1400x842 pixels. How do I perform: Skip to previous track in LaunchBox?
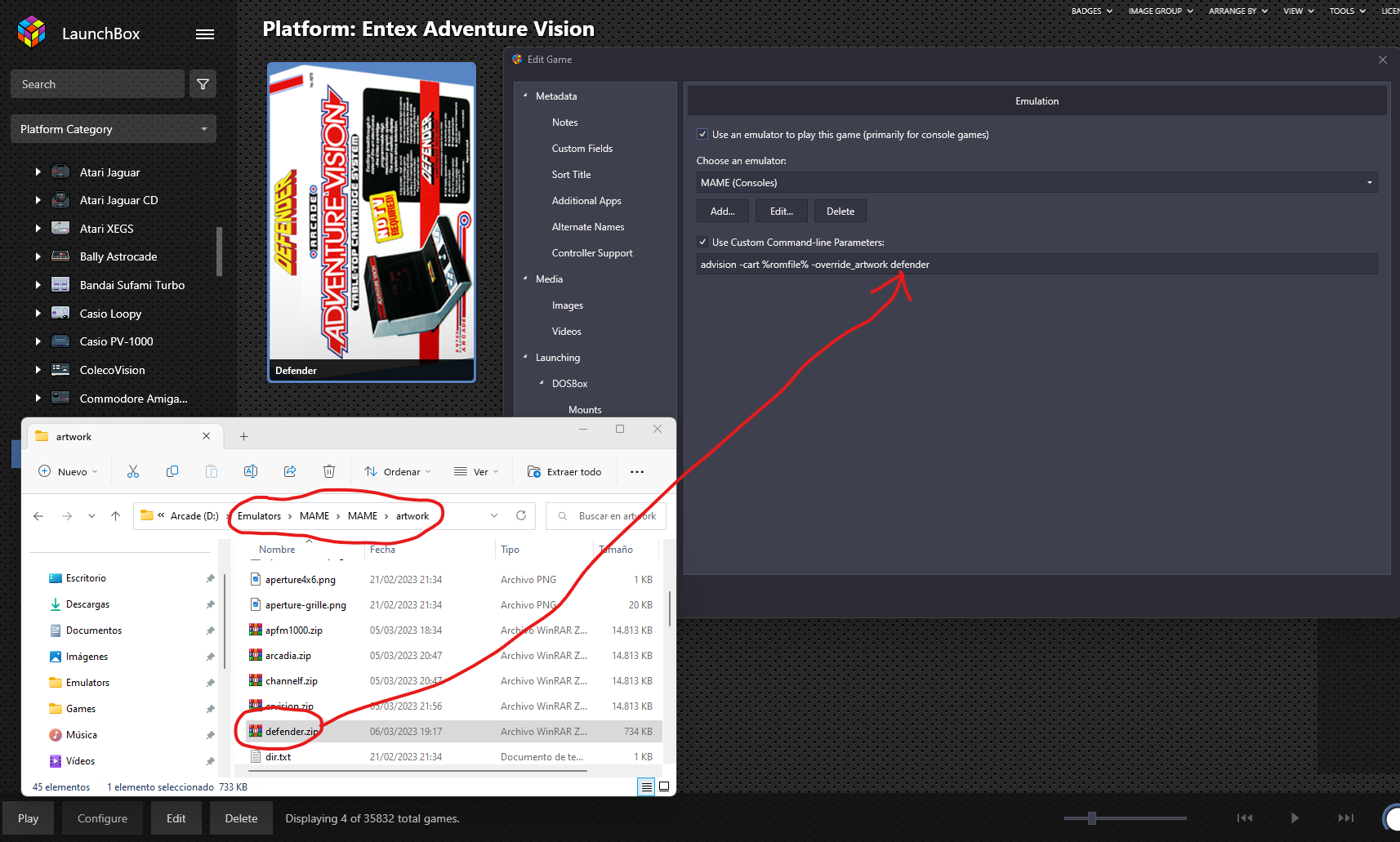pyautogui.click(x=1245, y=817)
